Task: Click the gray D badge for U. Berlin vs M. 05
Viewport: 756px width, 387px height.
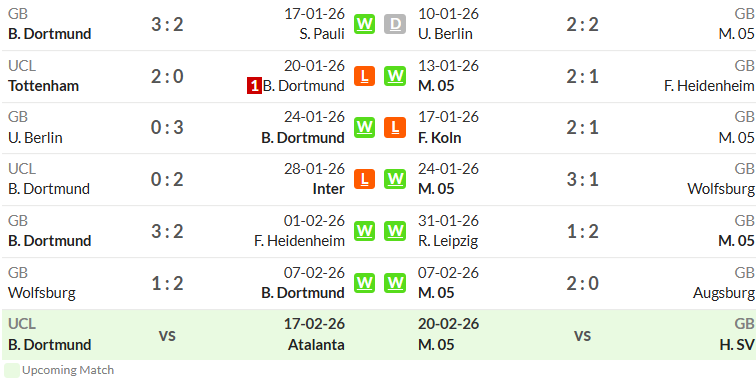Action: click(x=395, y=24)
